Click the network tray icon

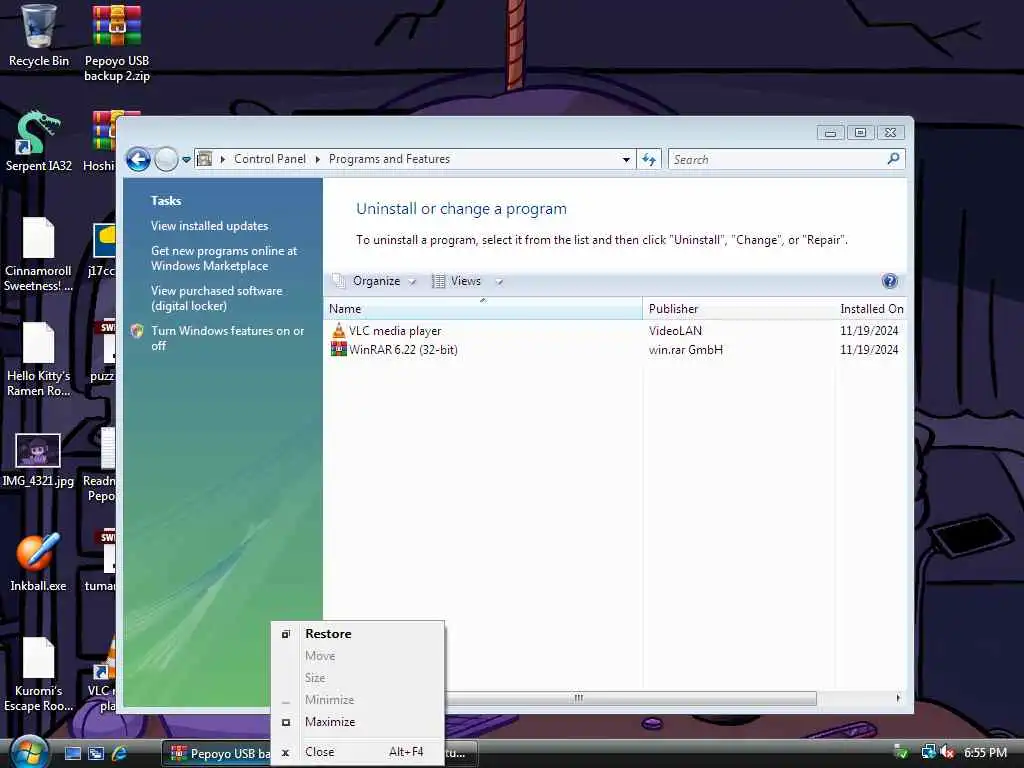[x=928, y=752]
